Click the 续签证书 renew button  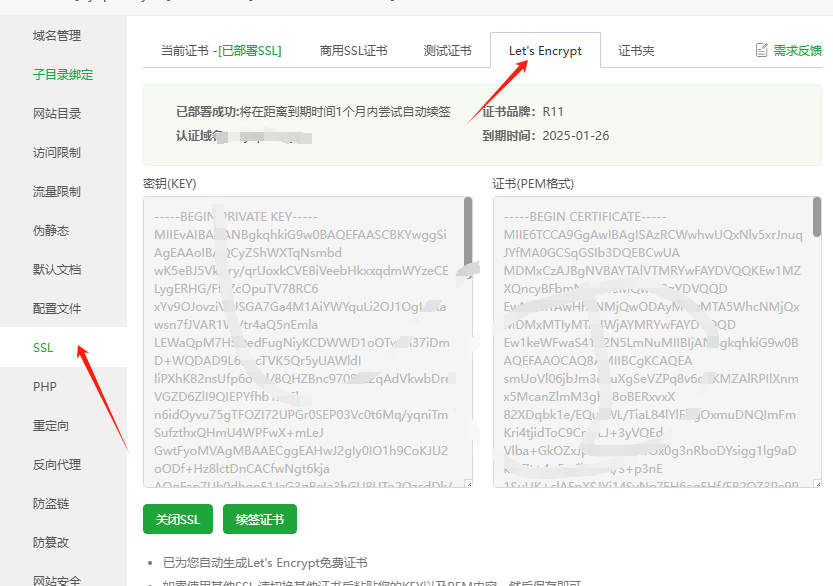[259, 520]
